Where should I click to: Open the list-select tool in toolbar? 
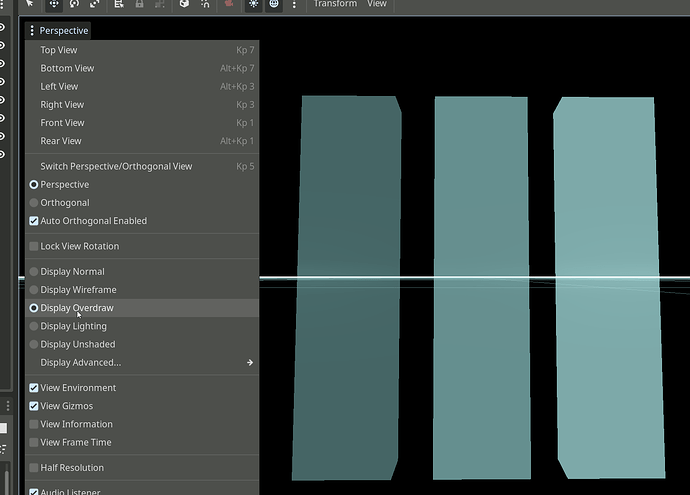(x=119, y=4)
